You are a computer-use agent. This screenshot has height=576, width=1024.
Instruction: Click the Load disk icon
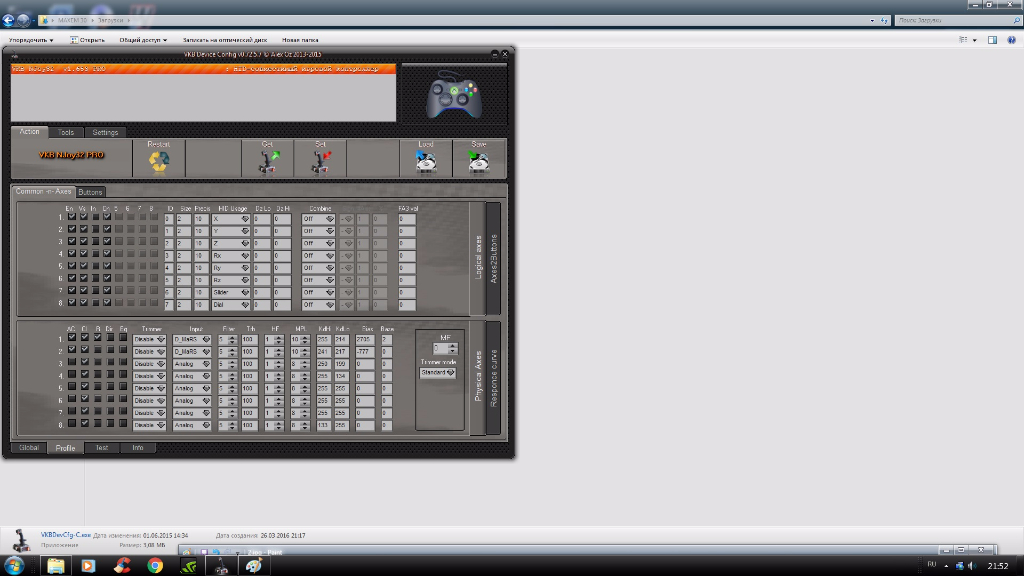click(426, 161)
